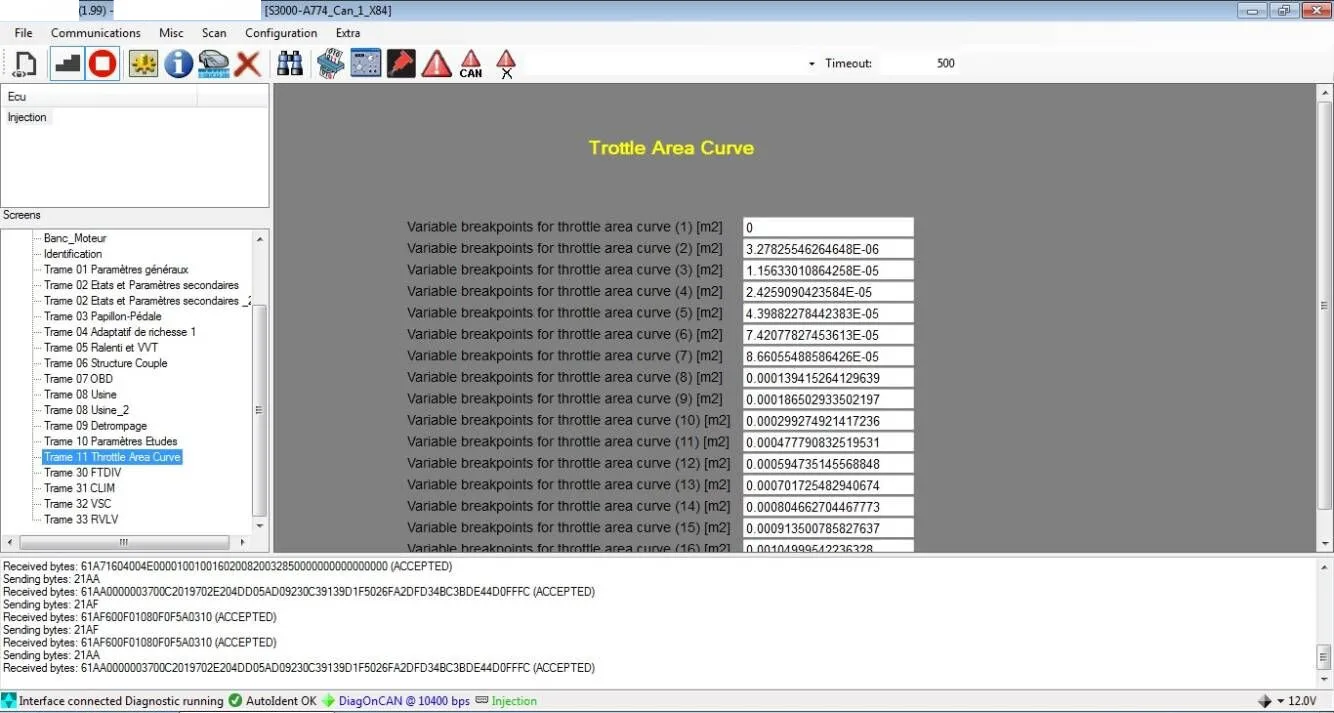Open the blue info icon
The height and width of the screenshot is (713, 1334).
pos(179,64)
